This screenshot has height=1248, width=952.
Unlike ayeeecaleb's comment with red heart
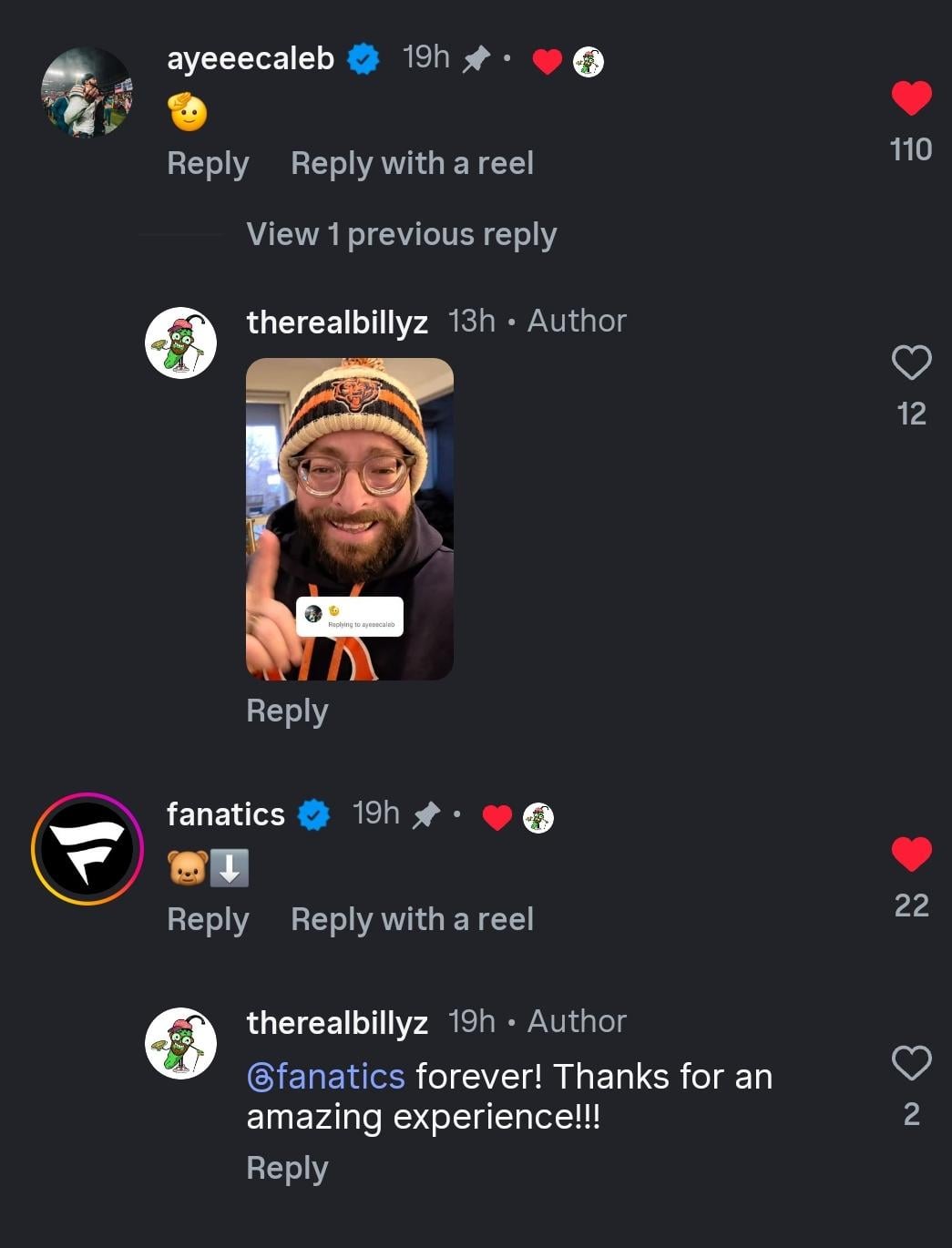click(911, 98)
